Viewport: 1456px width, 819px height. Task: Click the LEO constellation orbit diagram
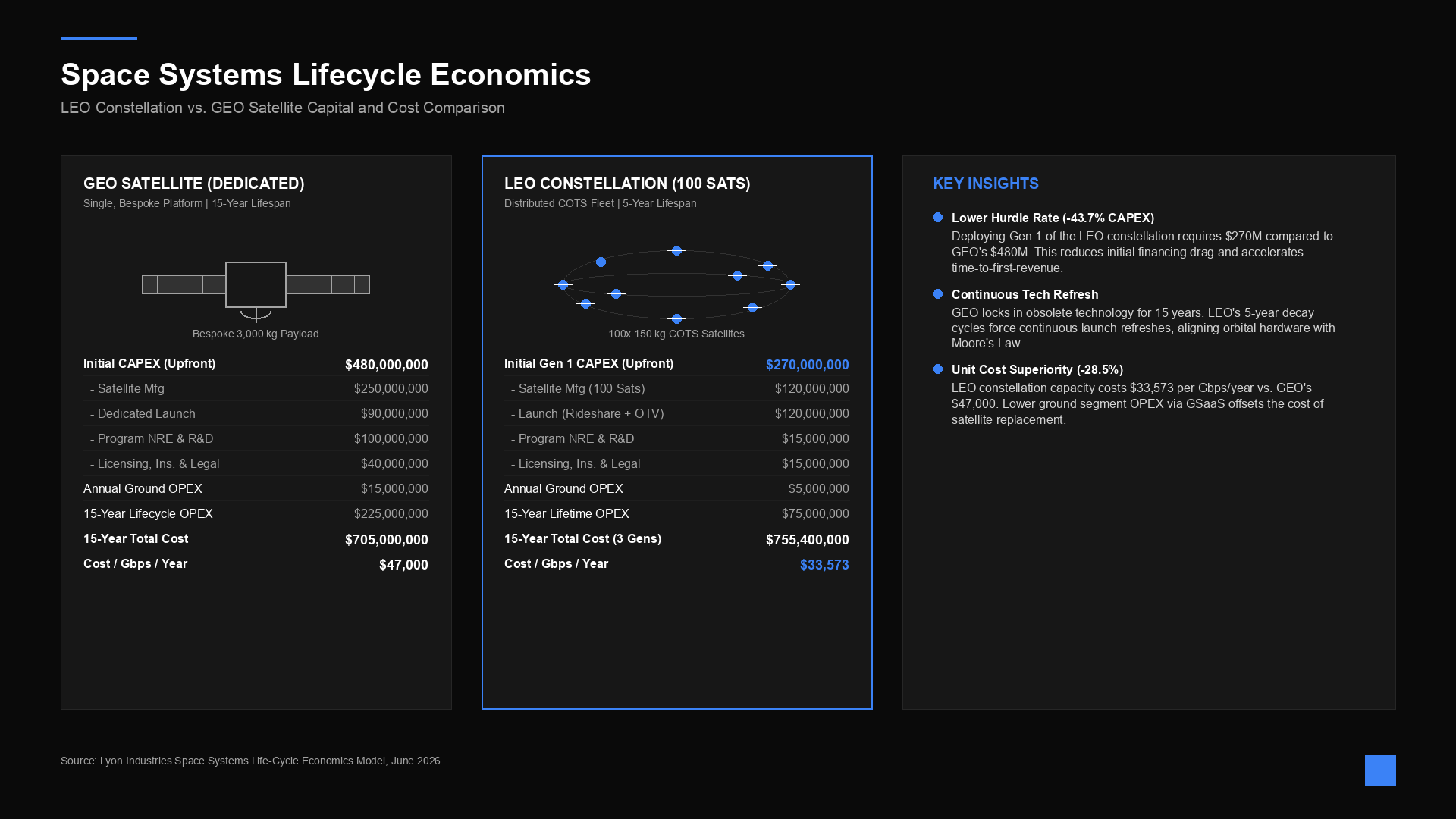tap(676, 284)
